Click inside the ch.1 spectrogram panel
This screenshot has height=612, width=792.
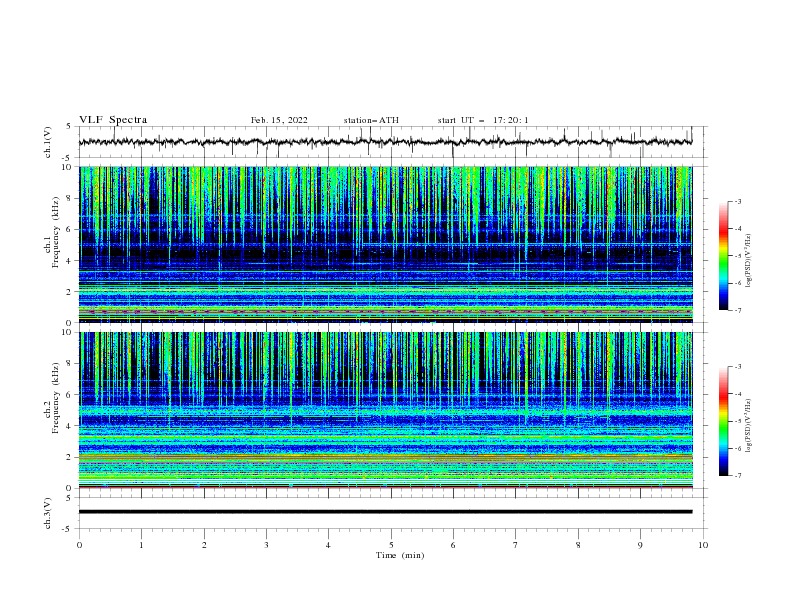[x=385, y=244]
